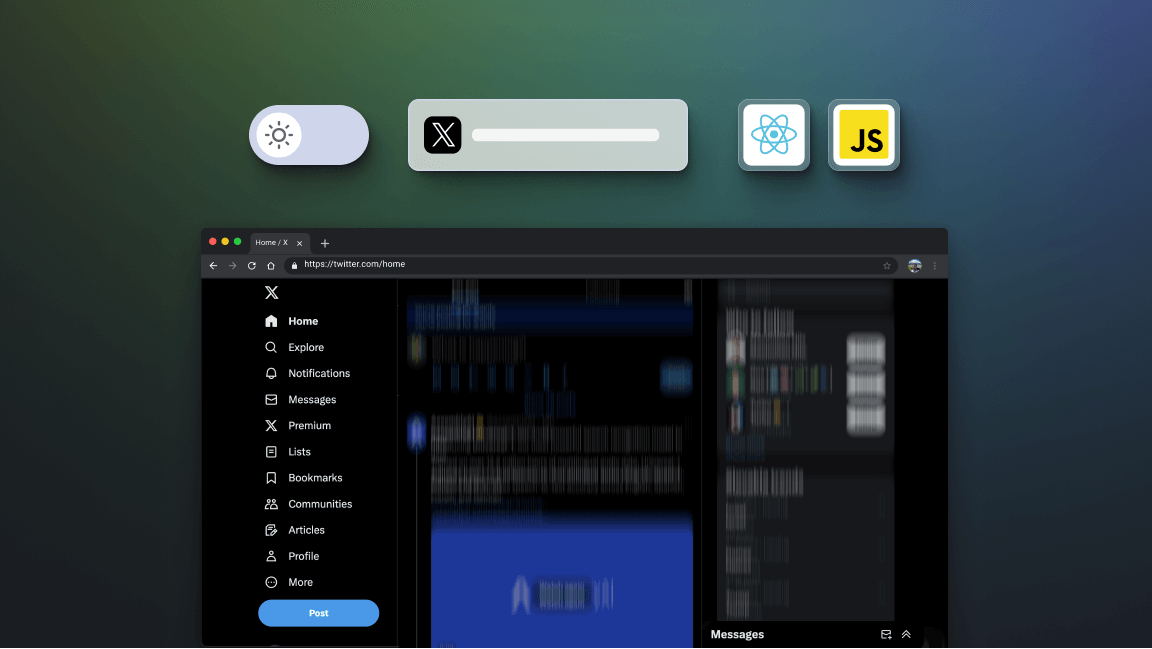This screenshot has width=1152, height=649.
Task: Click the Communities people icon
Action: click(x=271, y=504)
